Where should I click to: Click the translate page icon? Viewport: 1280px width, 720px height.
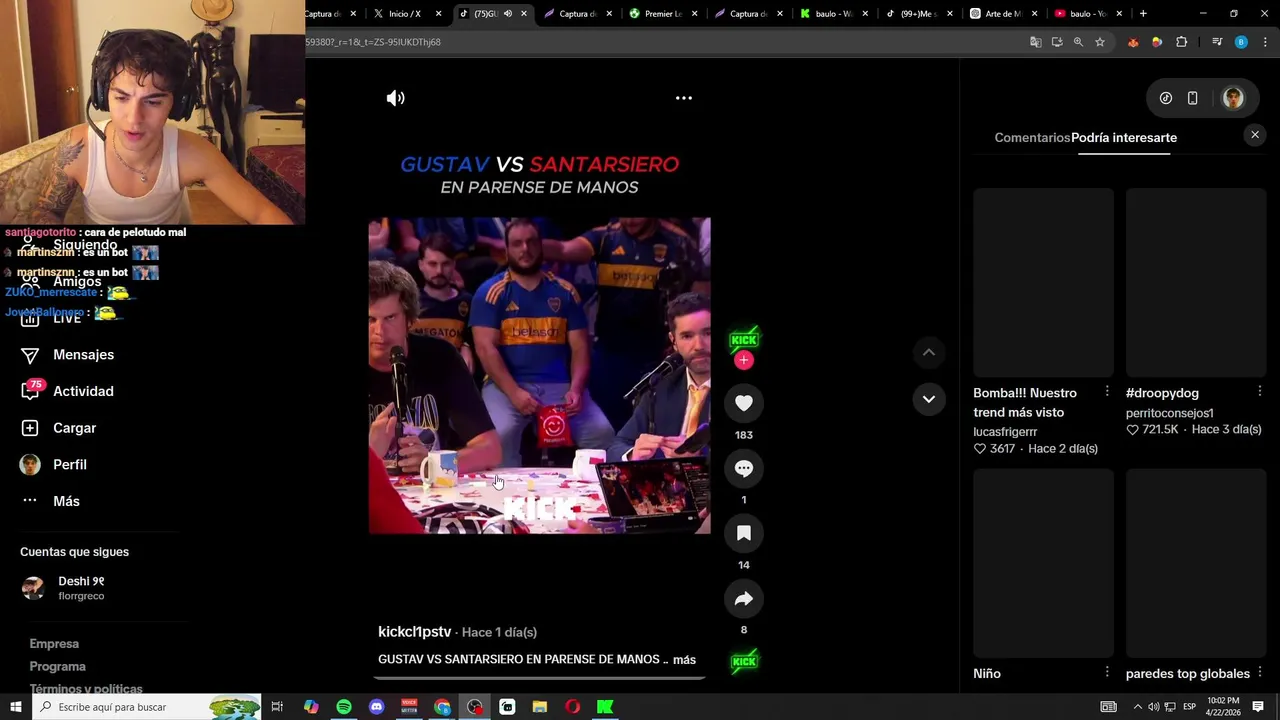point(1036,42)
